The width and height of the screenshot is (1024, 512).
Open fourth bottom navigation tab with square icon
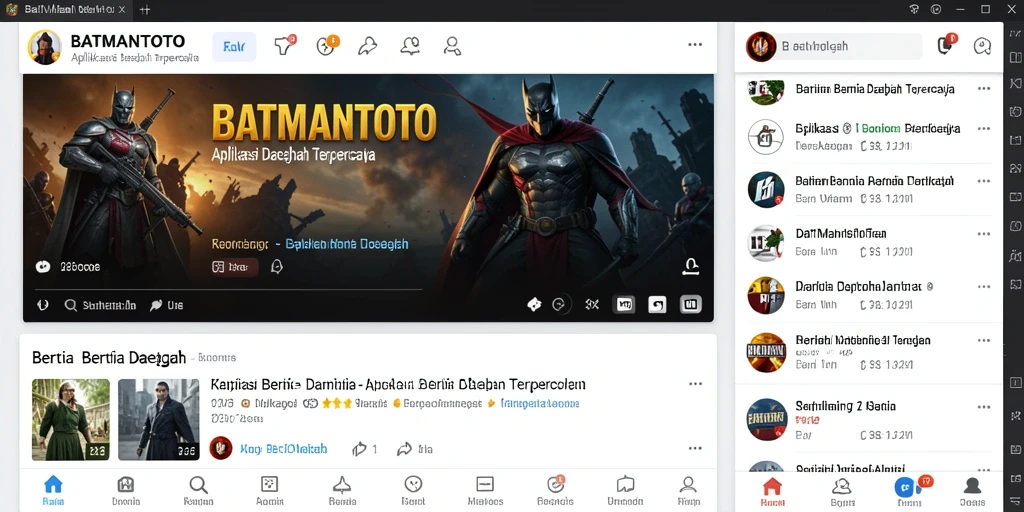(270, 490)
